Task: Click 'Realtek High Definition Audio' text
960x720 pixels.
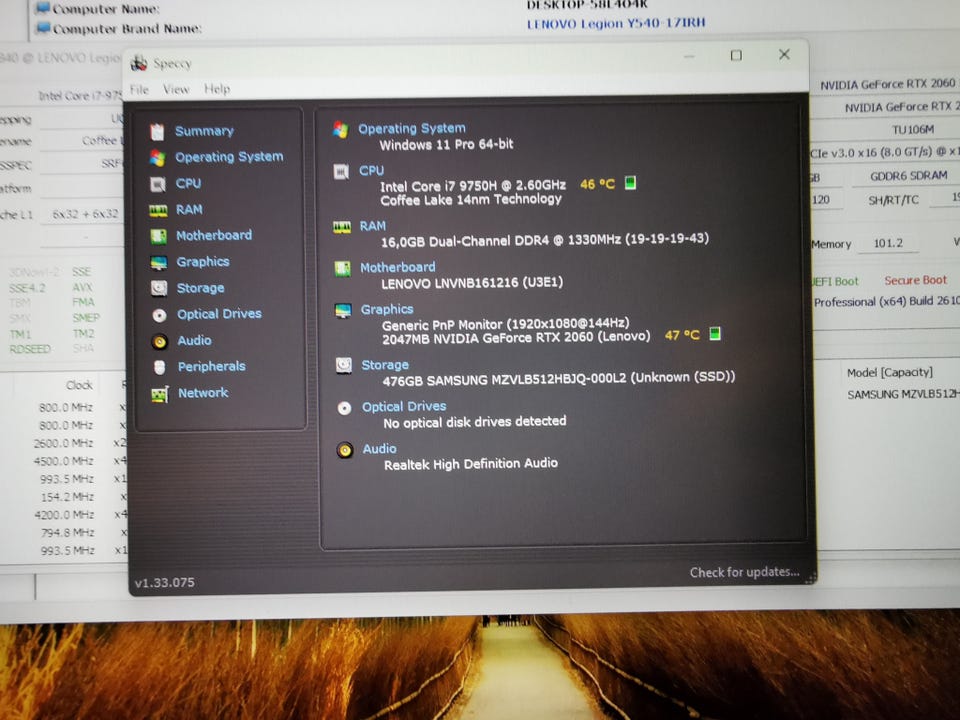Action: tap(470, 464)
